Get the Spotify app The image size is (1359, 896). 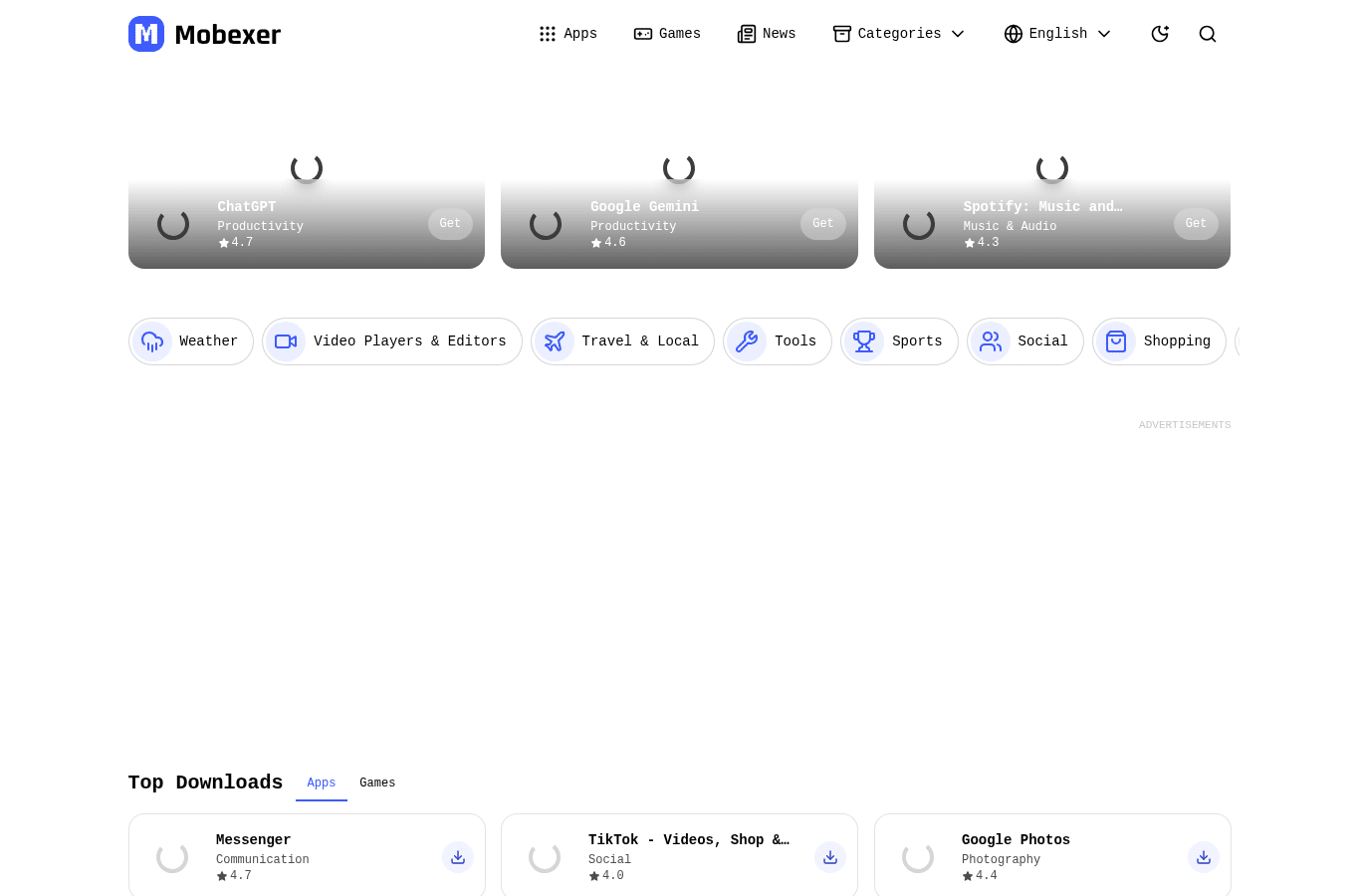point(1196,224)
